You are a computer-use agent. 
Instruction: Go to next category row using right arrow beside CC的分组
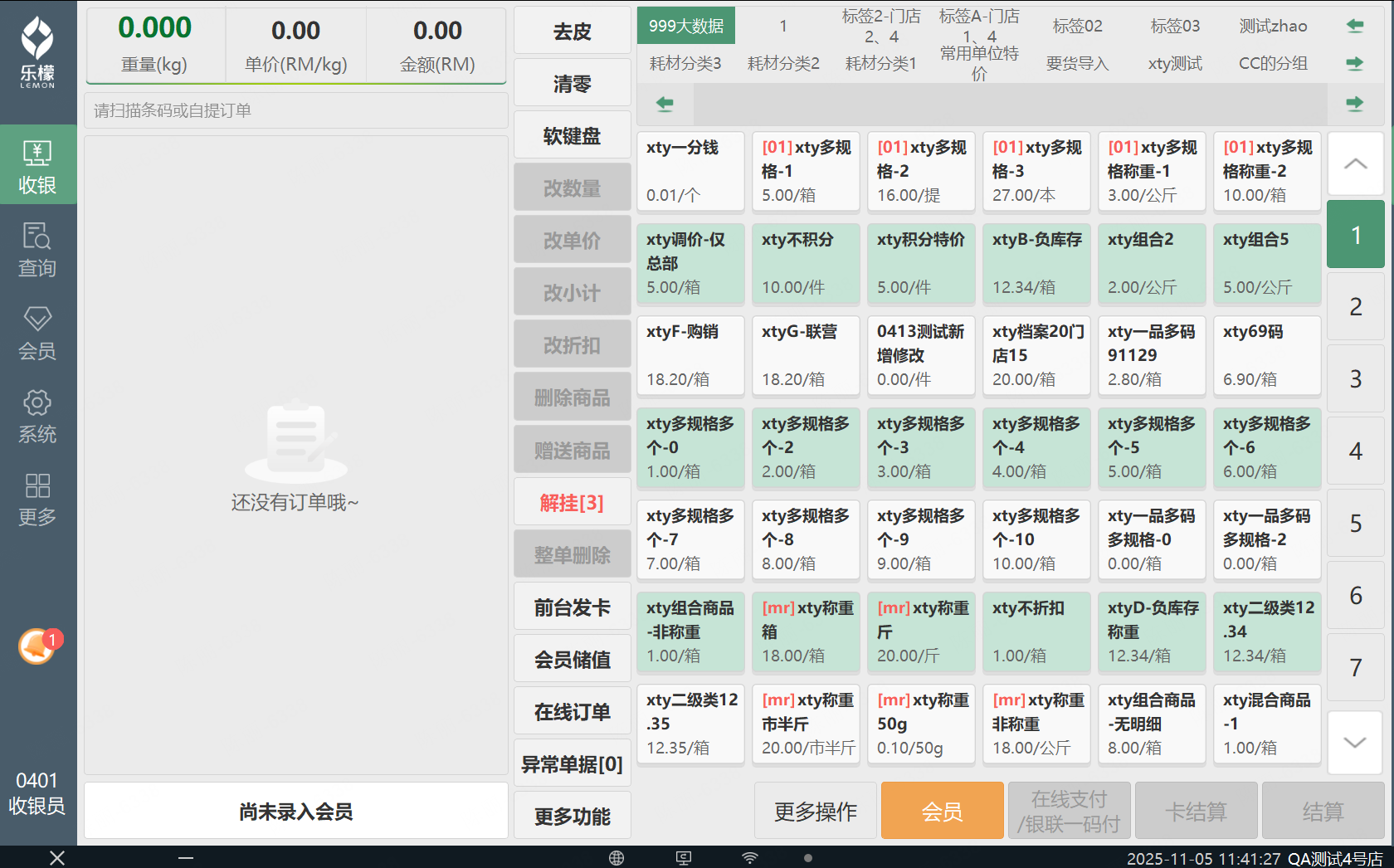click(1355, 63)
